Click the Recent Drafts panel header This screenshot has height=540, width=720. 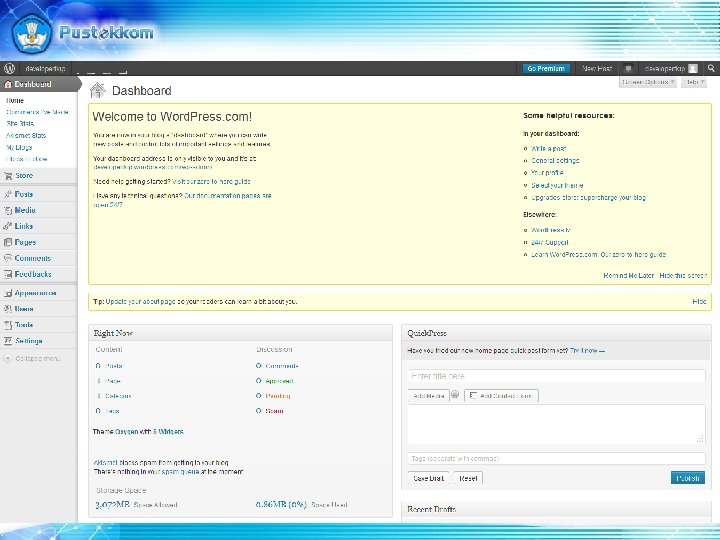pos(556,509)
